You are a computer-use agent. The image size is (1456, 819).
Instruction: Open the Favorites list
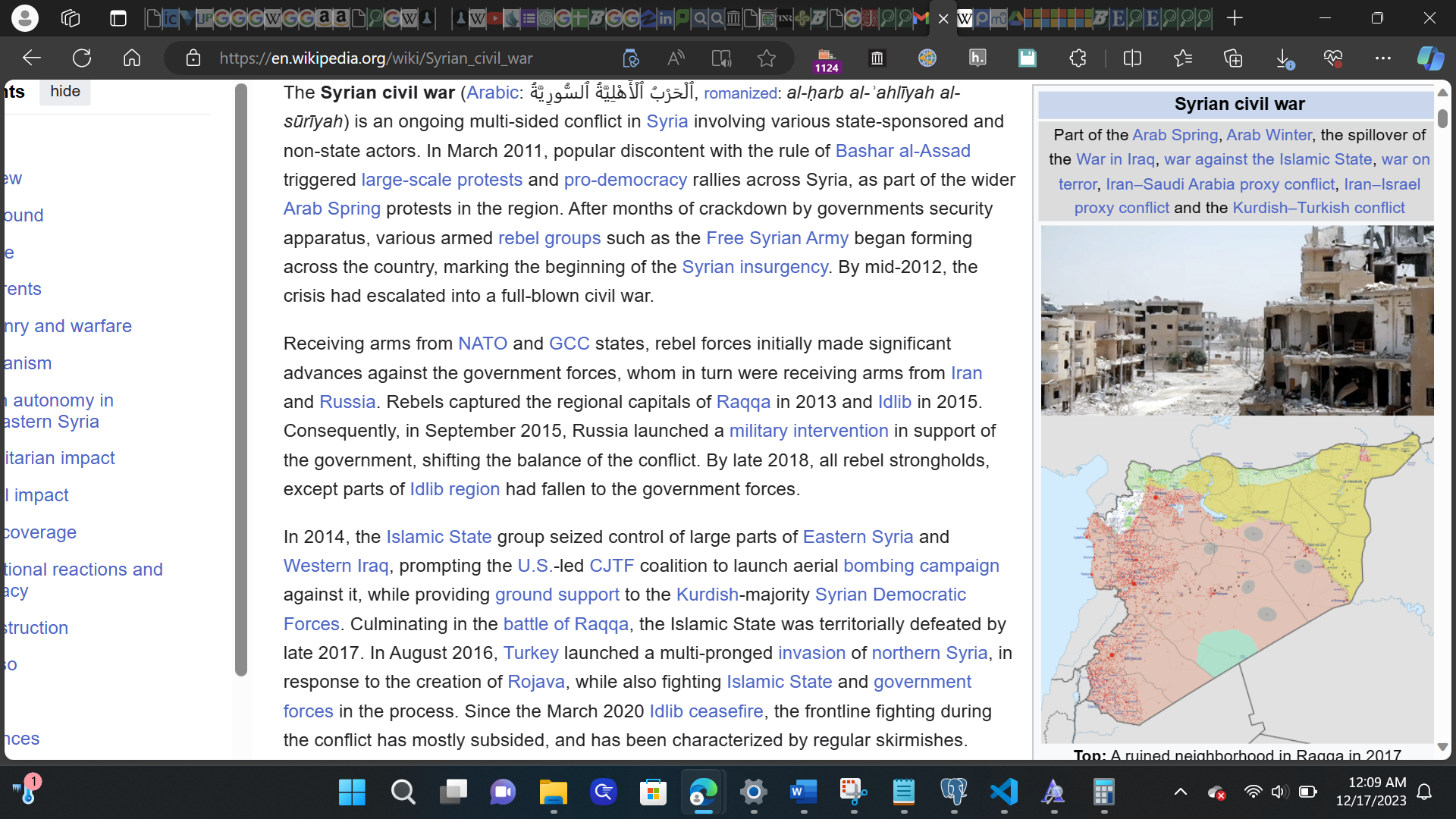(1183, 58)
